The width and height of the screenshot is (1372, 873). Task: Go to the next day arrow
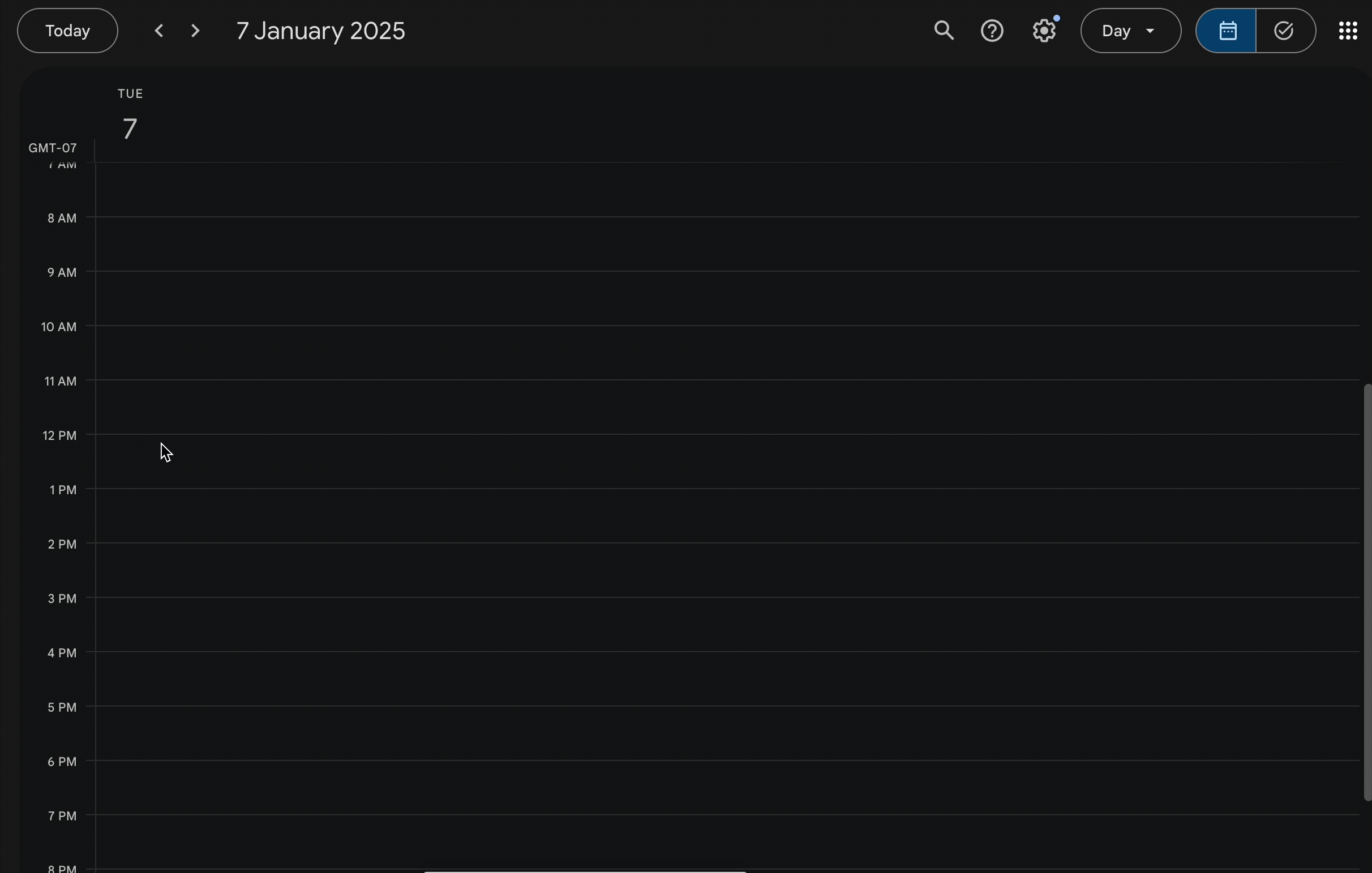(x=195, y=31)
